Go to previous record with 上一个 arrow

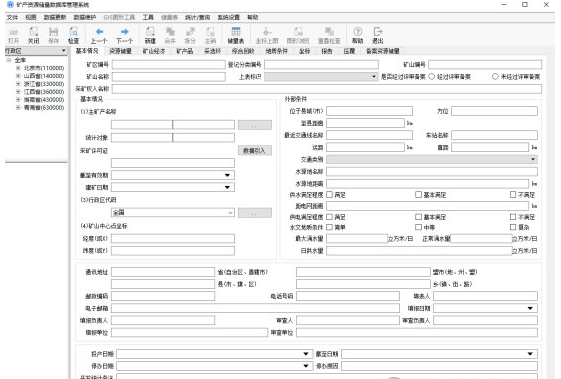tap(99, 35)
